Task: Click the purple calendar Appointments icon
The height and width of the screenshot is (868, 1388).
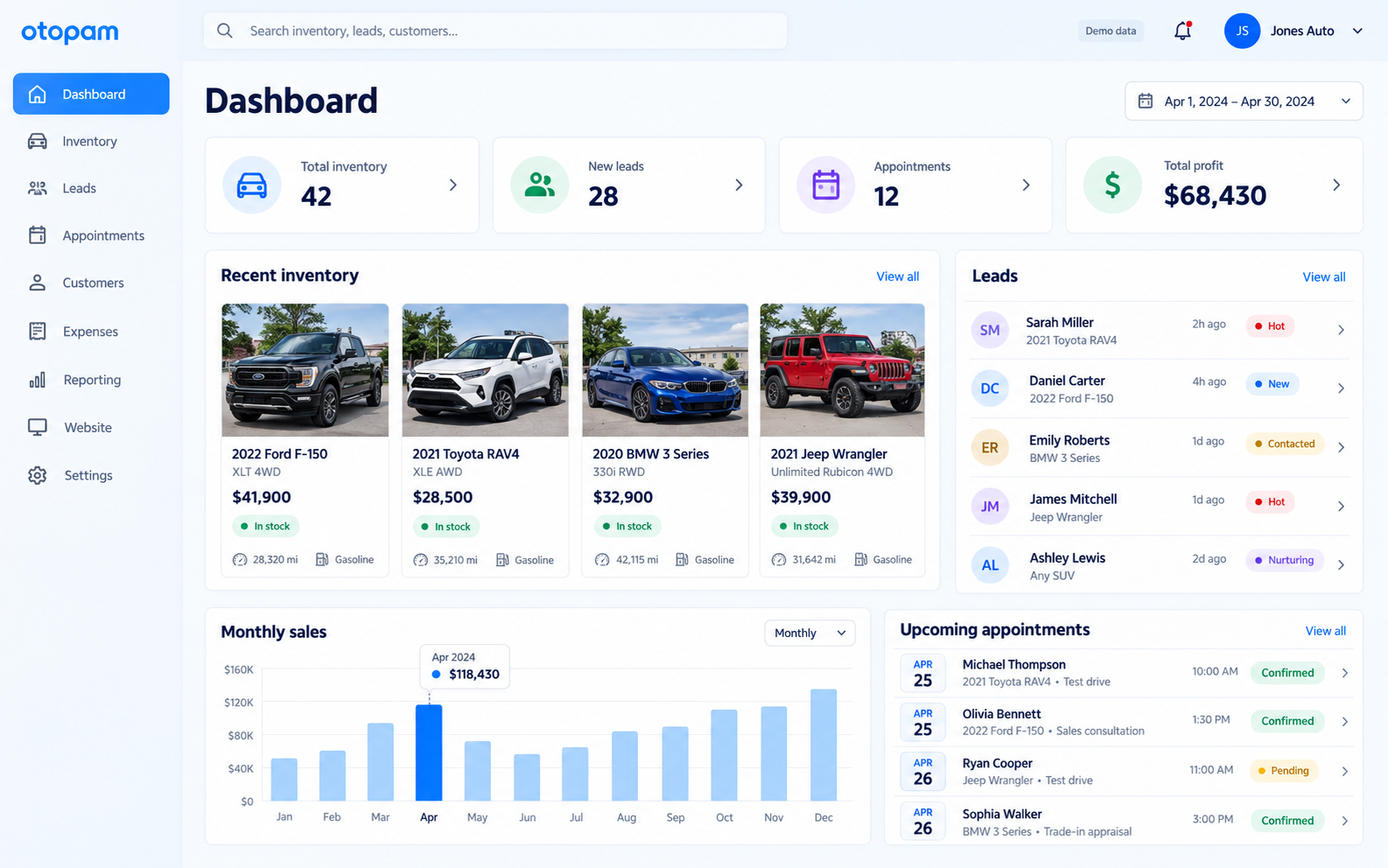Action: click(826, 185)
